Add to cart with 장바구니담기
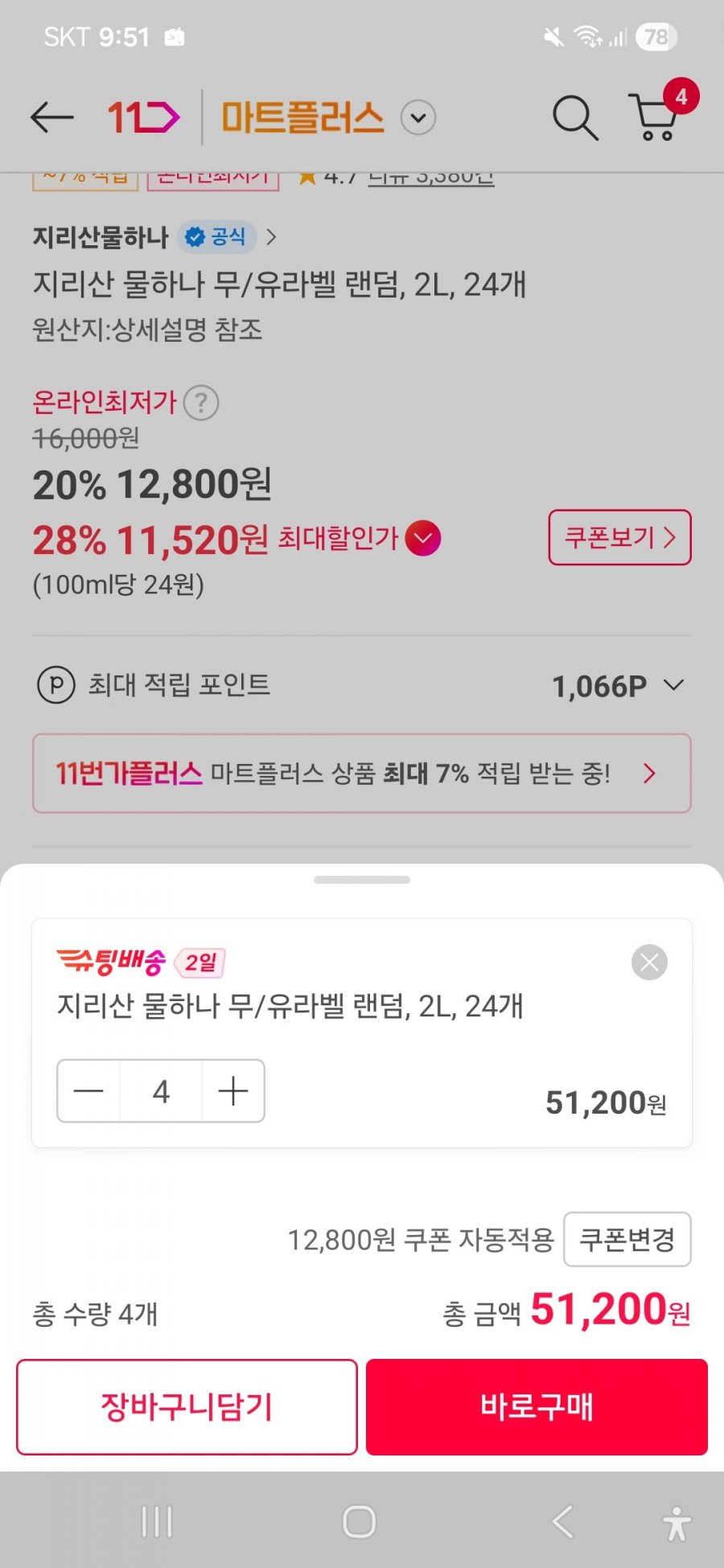Viewport: 724px width, 1568px height. point(187,1406)
